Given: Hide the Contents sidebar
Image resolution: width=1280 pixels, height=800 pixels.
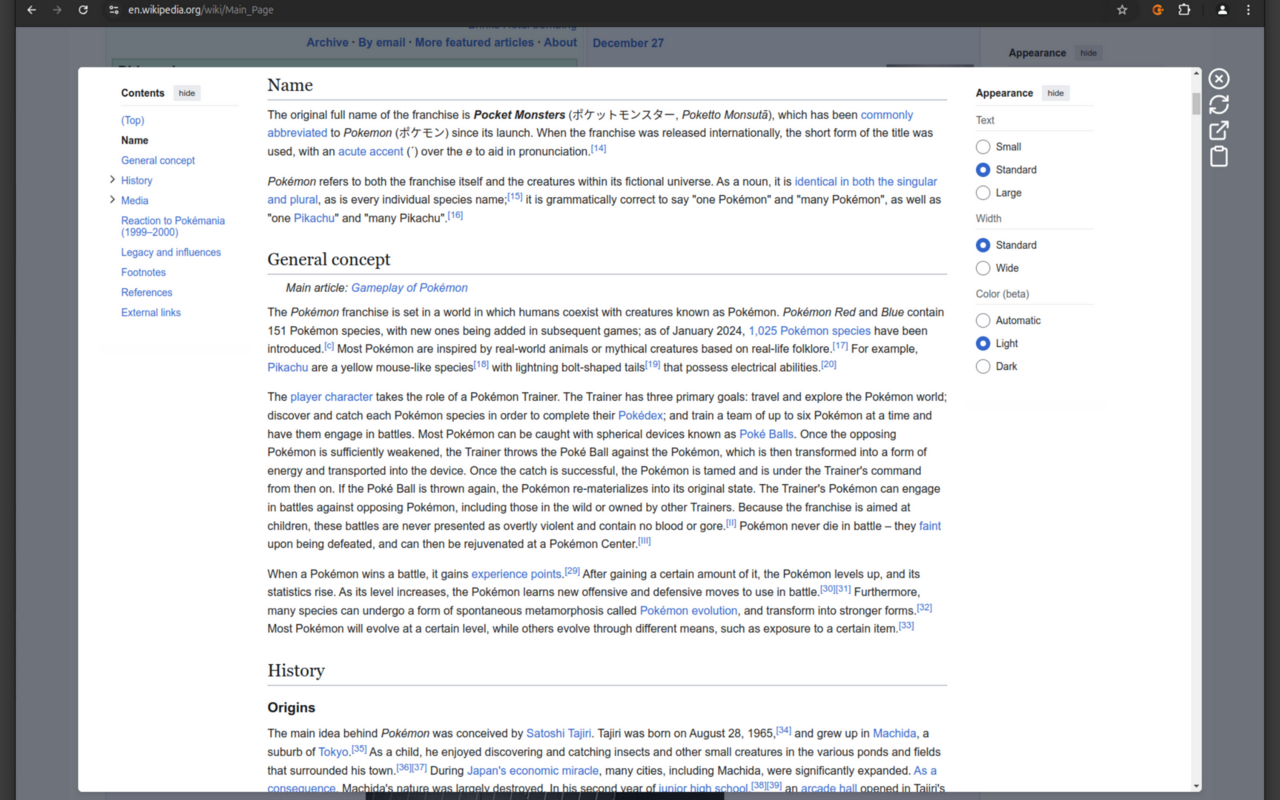Looking at the screenshot, I should click(x=187, y=93).
